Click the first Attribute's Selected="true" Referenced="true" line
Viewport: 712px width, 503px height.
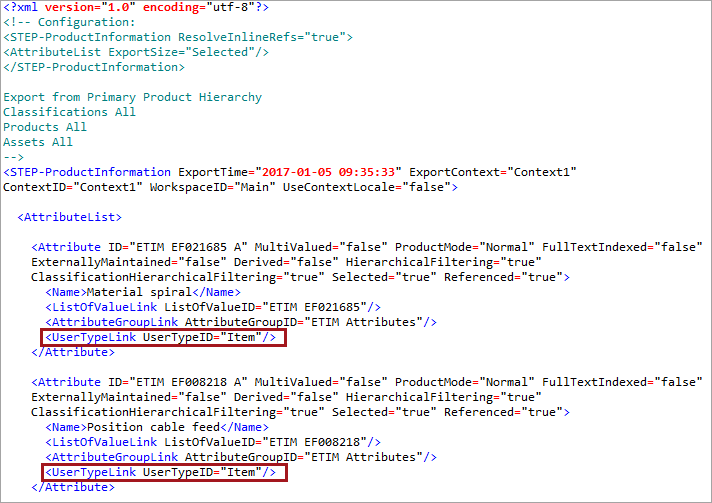pos(300,277)
